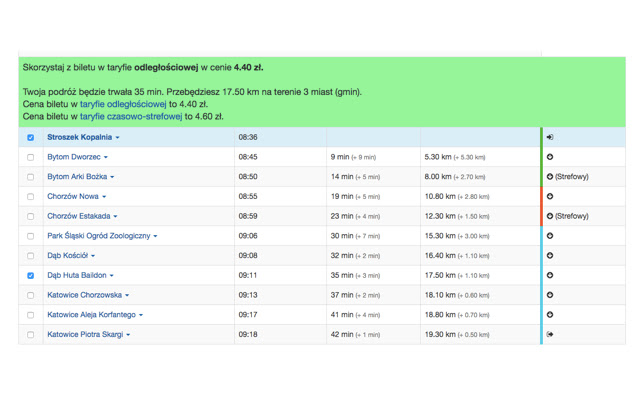640x400 pixels.
Task: Tick the Katowice Aleja Korfantego checkbox
Action: pos(30,315)
